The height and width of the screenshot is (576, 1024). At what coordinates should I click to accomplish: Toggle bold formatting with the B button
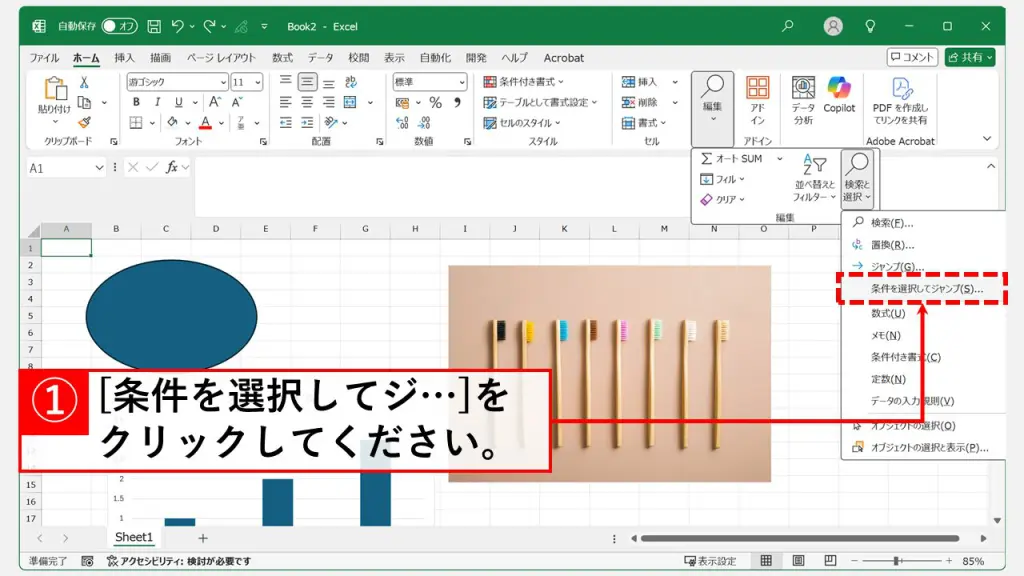(135, 103)
